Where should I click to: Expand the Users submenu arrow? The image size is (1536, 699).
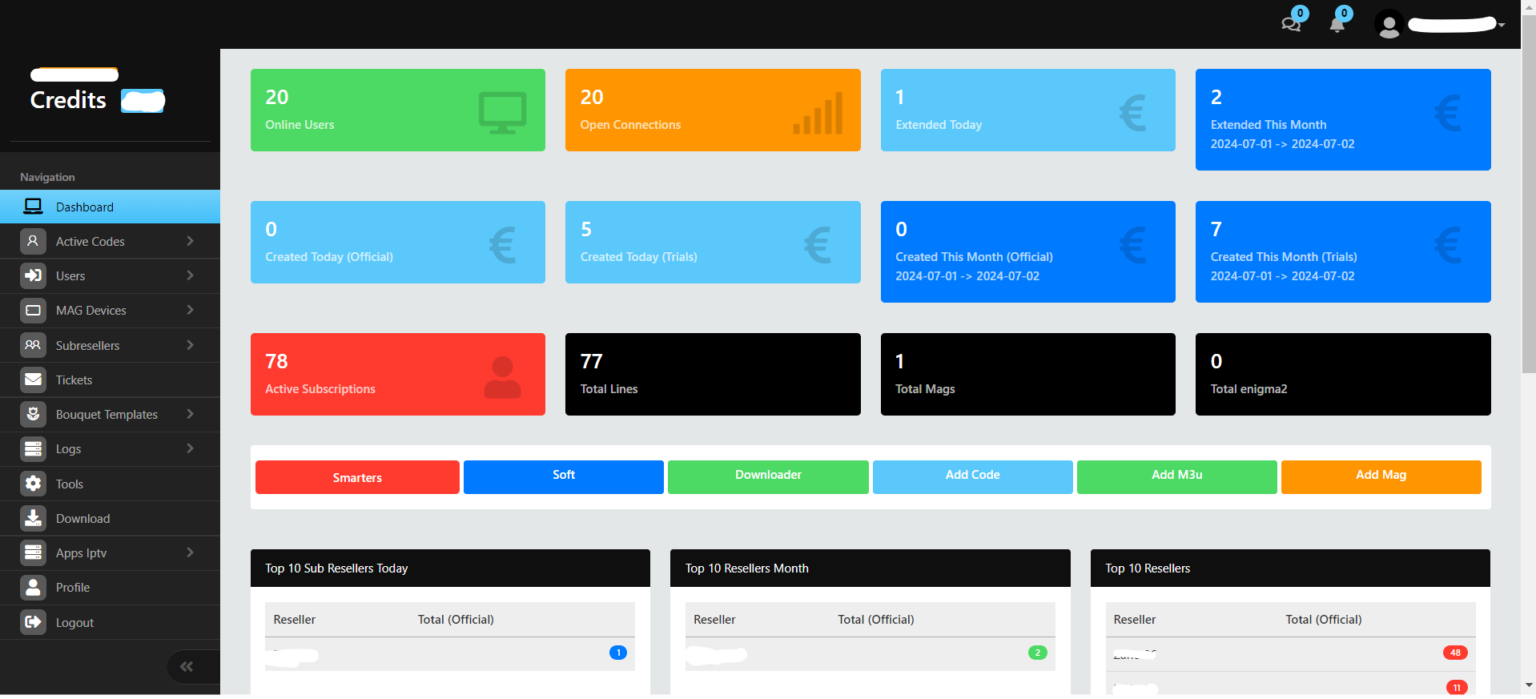[x=190, y=276]
